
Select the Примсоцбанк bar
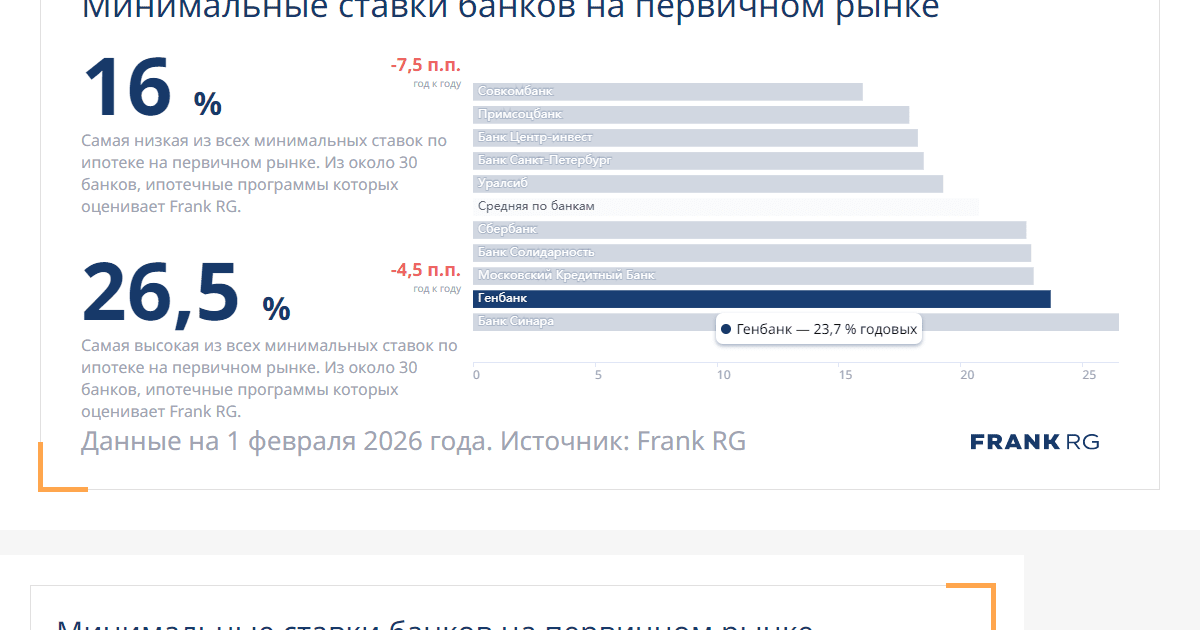690,115
